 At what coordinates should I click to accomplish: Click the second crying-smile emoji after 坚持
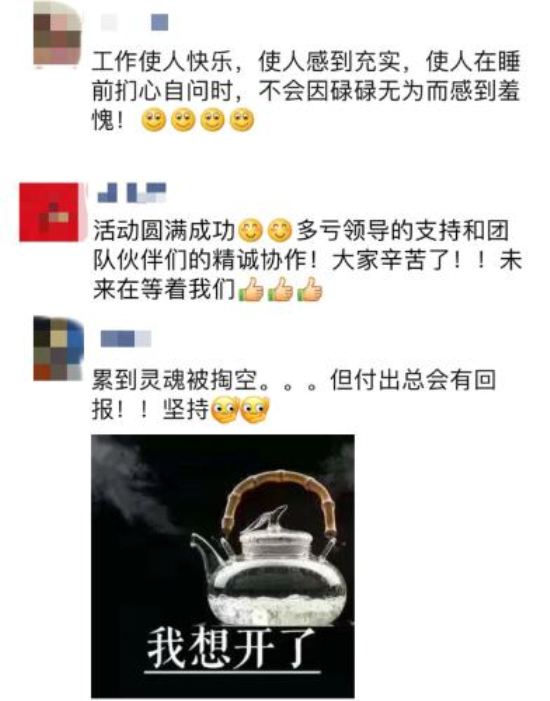[x=255, y=410]
